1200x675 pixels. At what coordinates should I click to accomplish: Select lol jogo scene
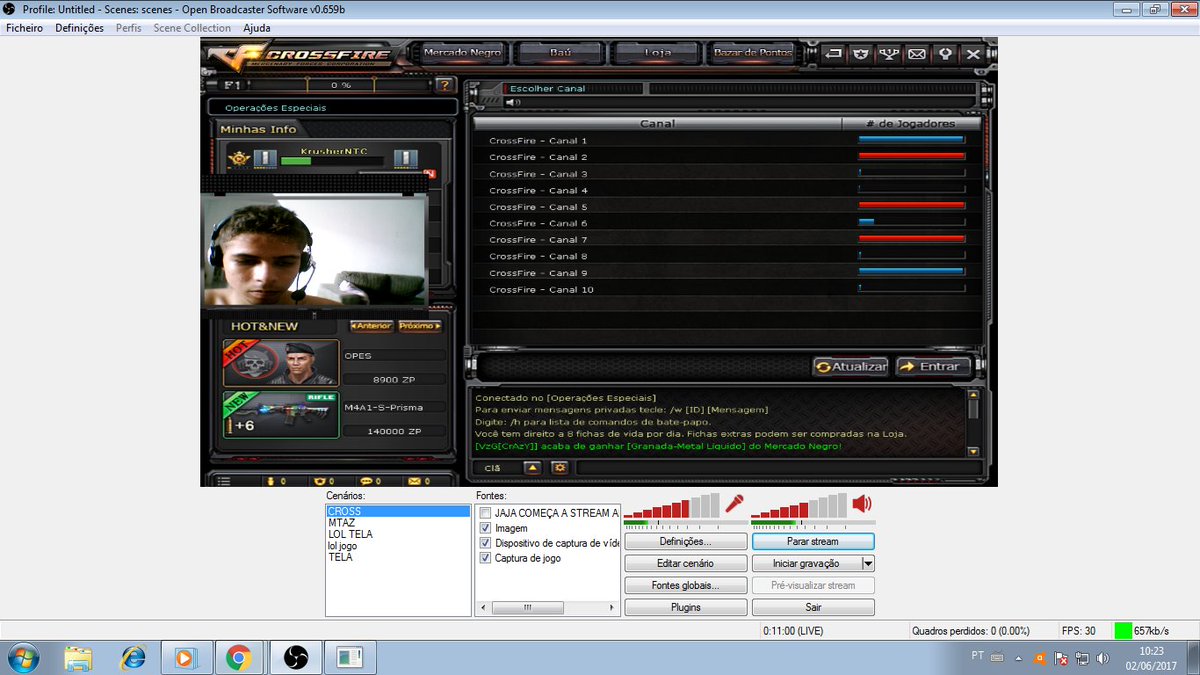[x=398, y=546]
